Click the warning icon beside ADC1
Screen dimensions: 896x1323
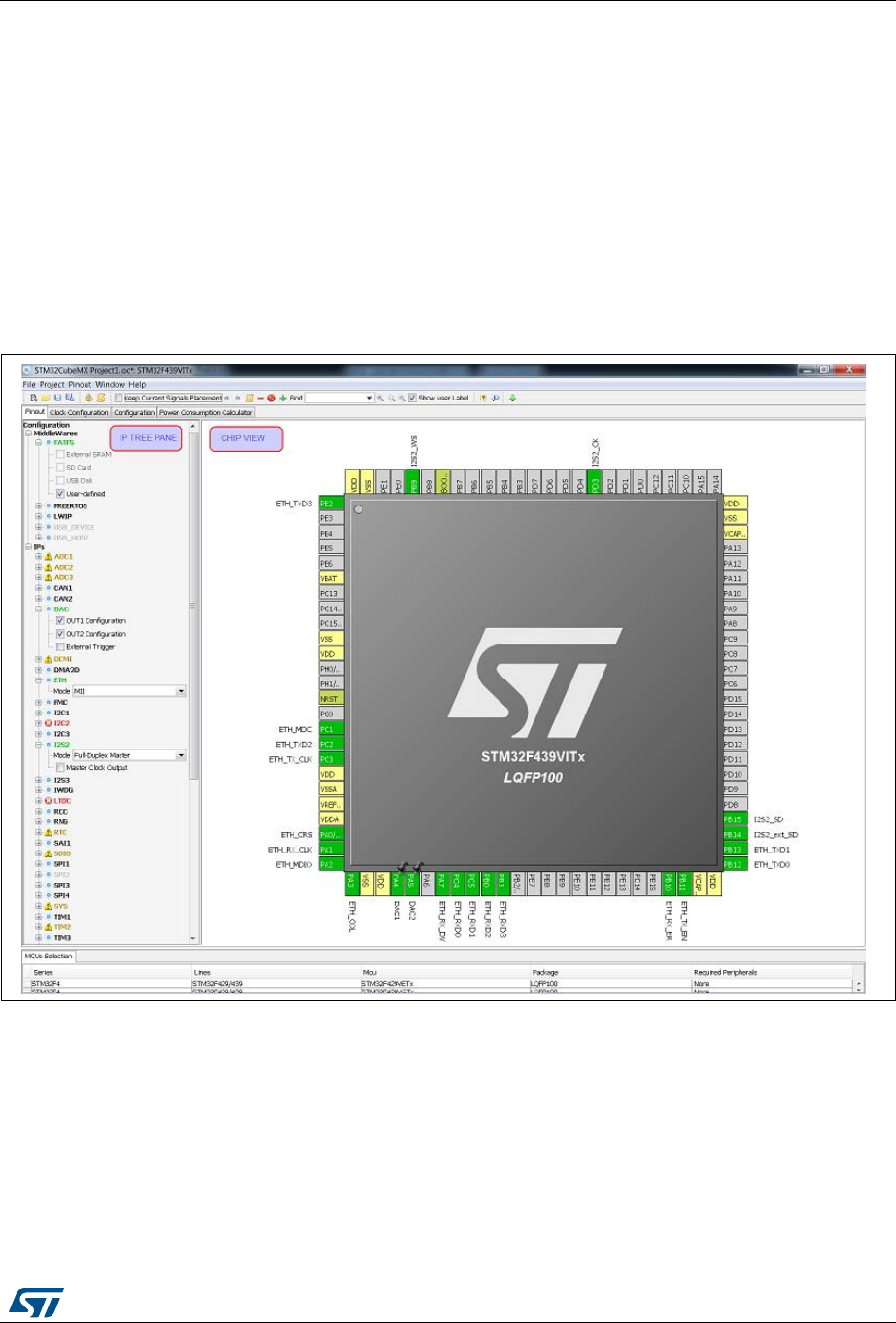[48, 557]
